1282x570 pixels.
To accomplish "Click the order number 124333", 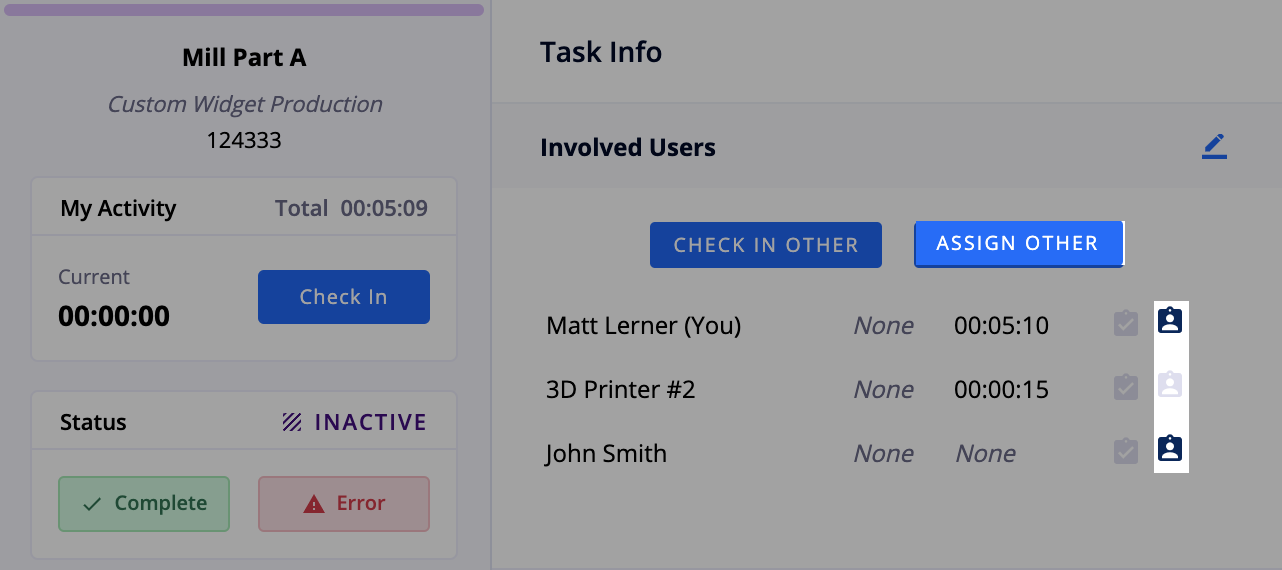I will (x=244, y=140).
